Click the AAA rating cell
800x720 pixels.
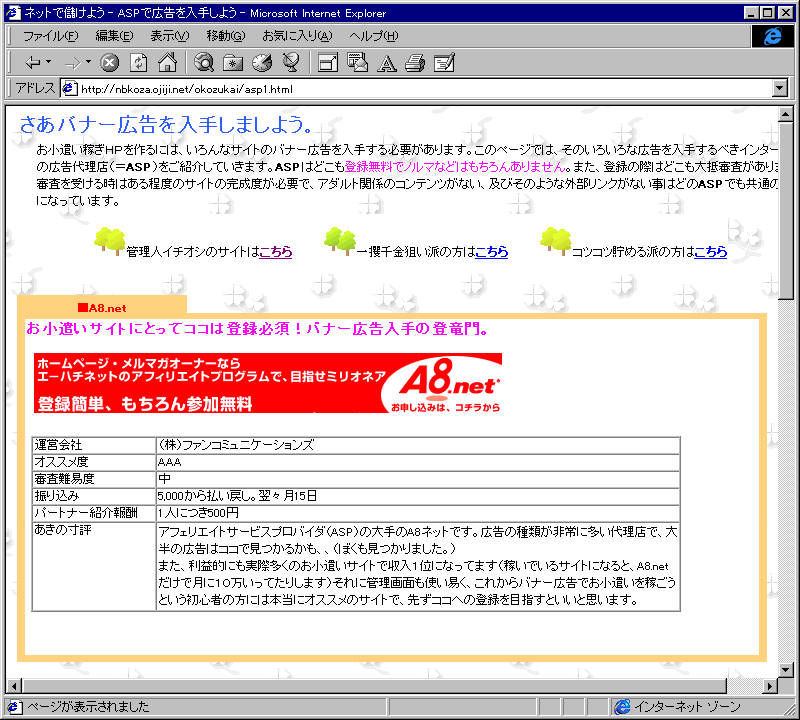point(418,462)
